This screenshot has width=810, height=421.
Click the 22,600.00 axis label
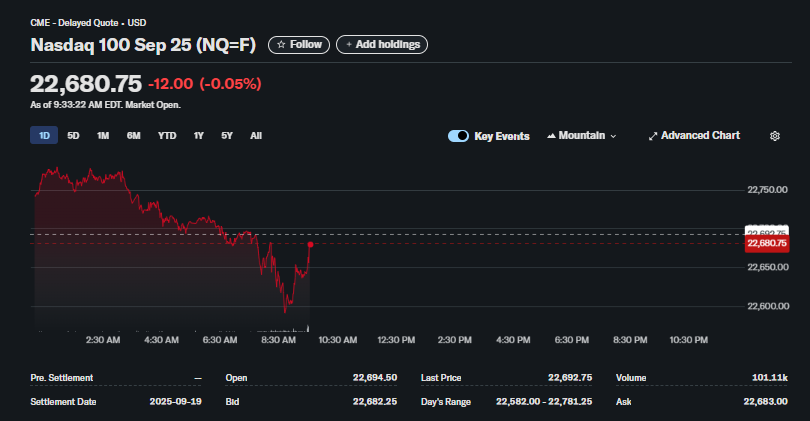point(768,306)
